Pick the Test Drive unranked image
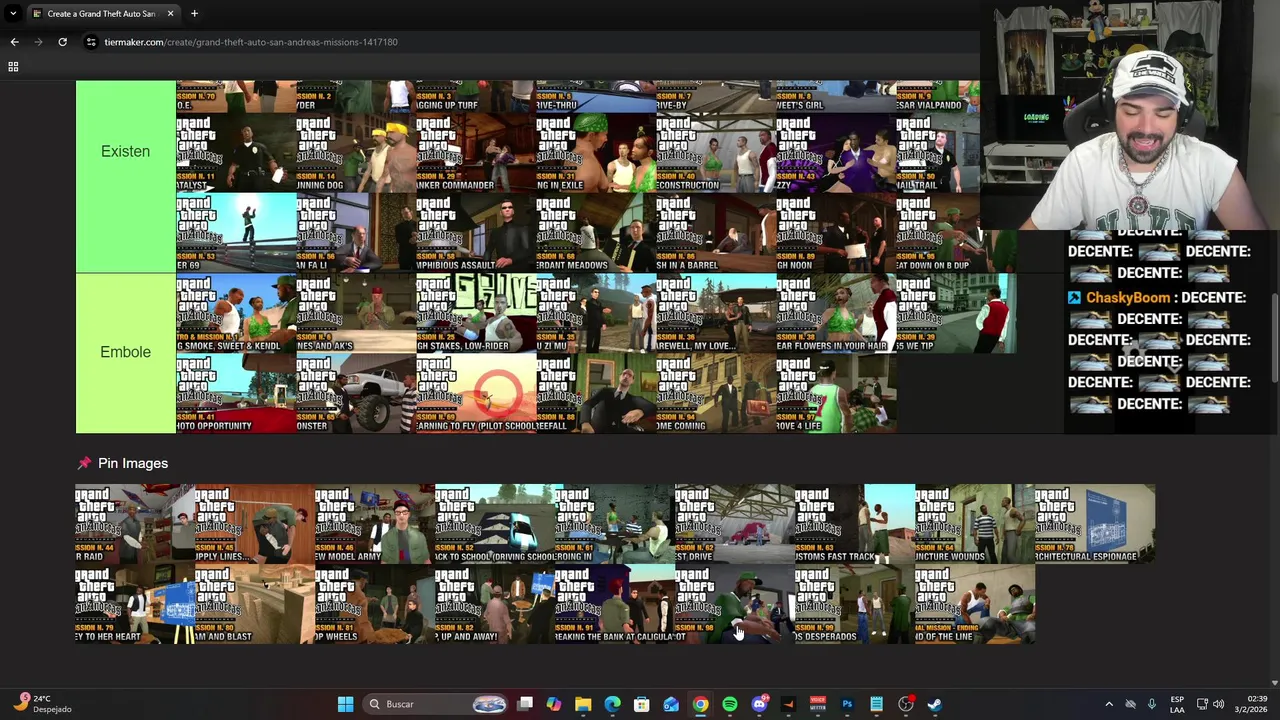This screenshot has height=720, width=1280. (x=735, y=524)
